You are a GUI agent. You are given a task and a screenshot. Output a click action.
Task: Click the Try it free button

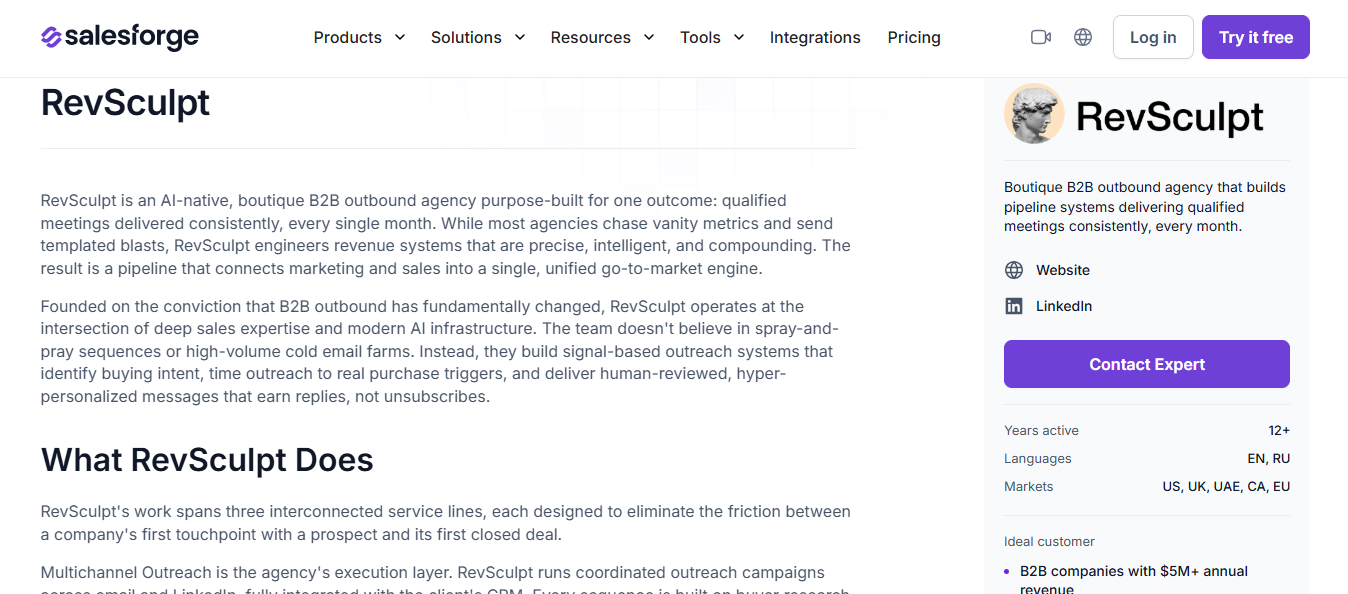click(x=1256, y=37)
